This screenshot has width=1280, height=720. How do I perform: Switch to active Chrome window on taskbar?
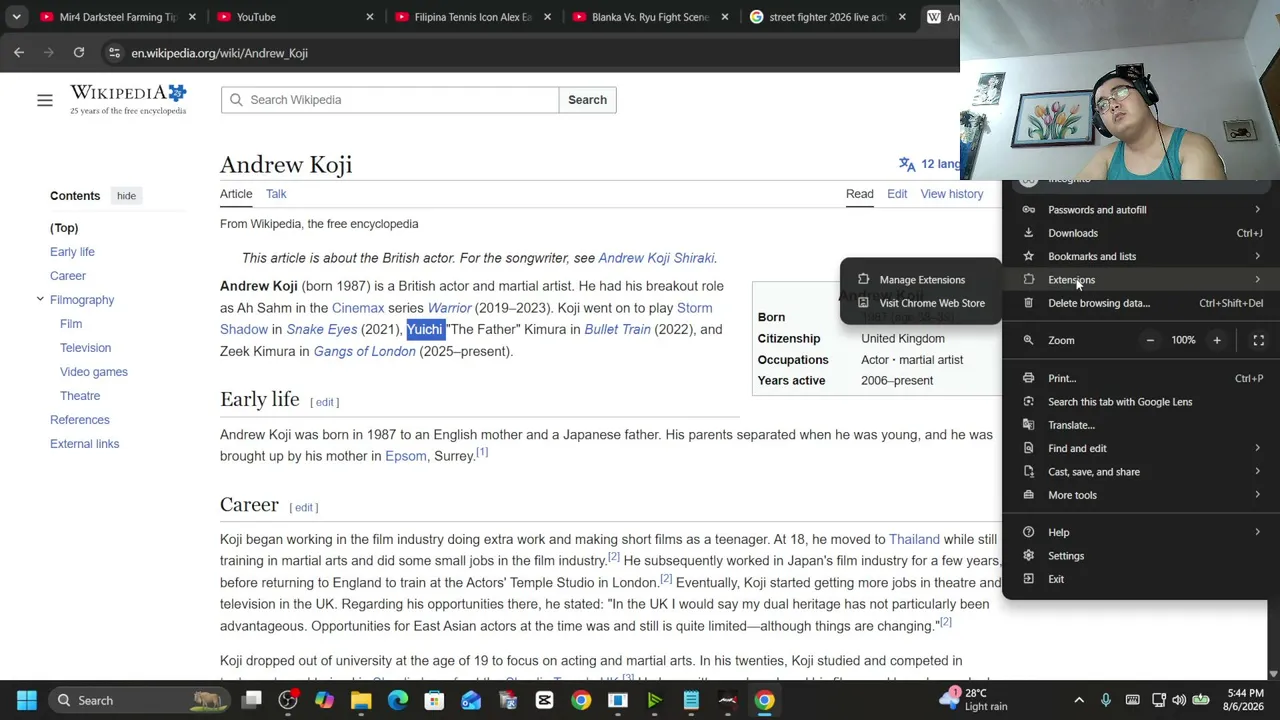click(764, 700)
